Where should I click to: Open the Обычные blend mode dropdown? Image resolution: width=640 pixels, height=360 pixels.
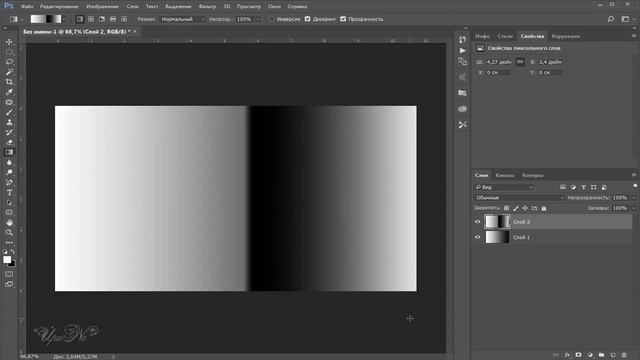(x=519, y=198)
